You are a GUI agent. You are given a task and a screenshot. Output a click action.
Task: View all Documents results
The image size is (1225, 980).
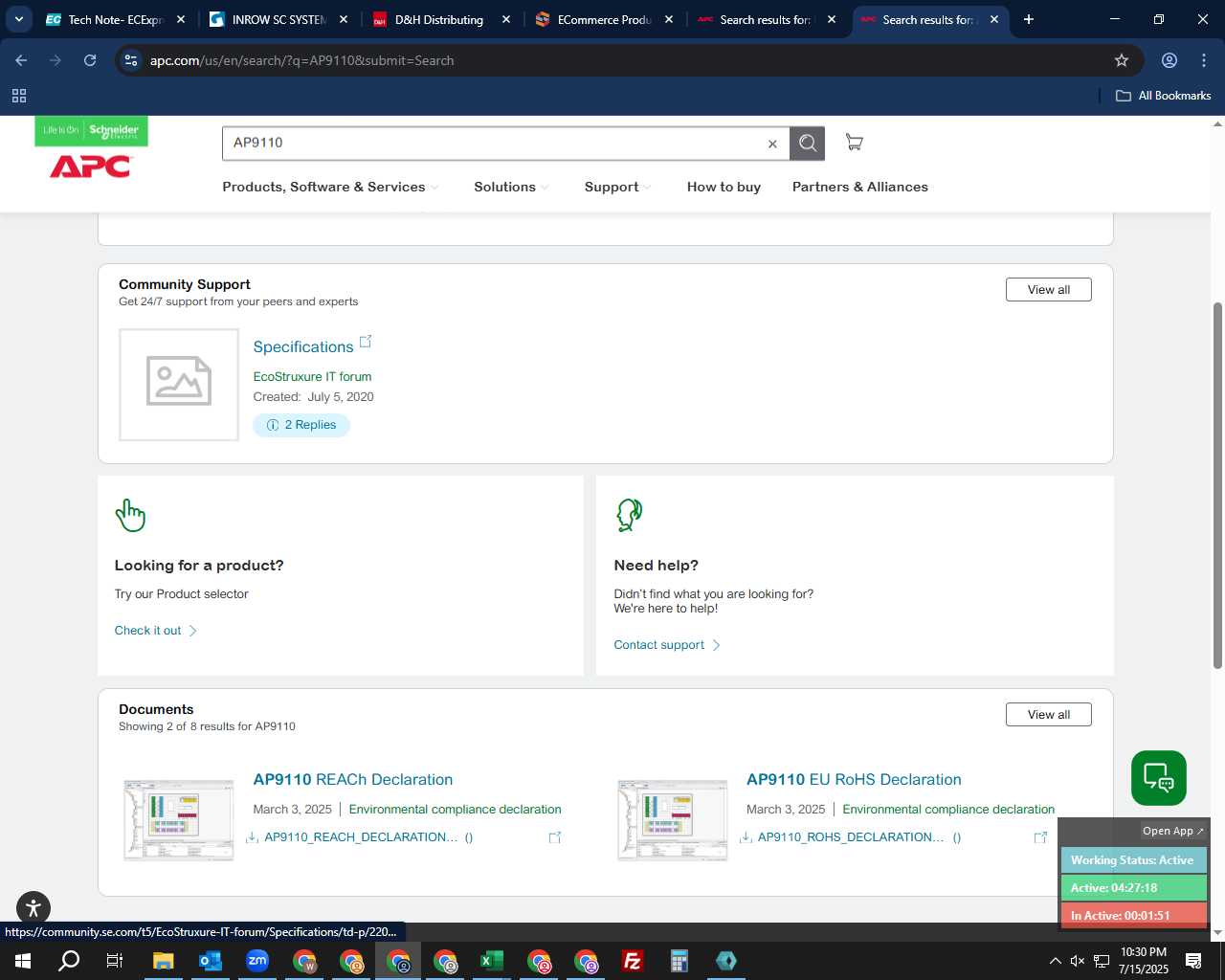pos(1048,715)
